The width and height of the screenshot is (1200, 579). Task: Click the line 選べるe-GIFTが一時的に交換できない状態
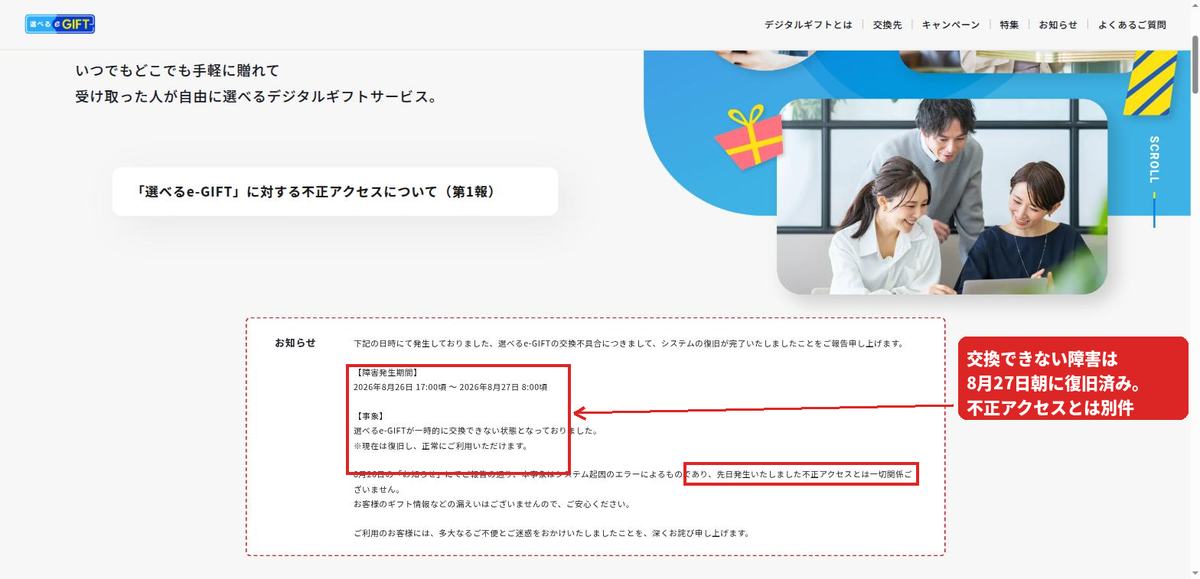(x=475, y=431)
